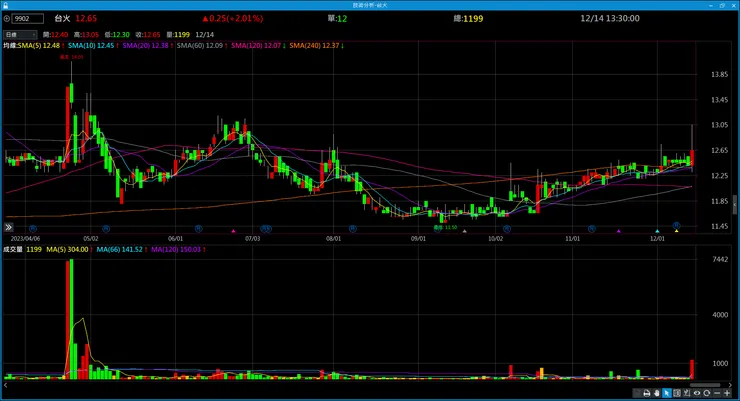Click the SMA(10) 12.45 label
This screenshot has width=740, height=401.
tap(92, 46)
